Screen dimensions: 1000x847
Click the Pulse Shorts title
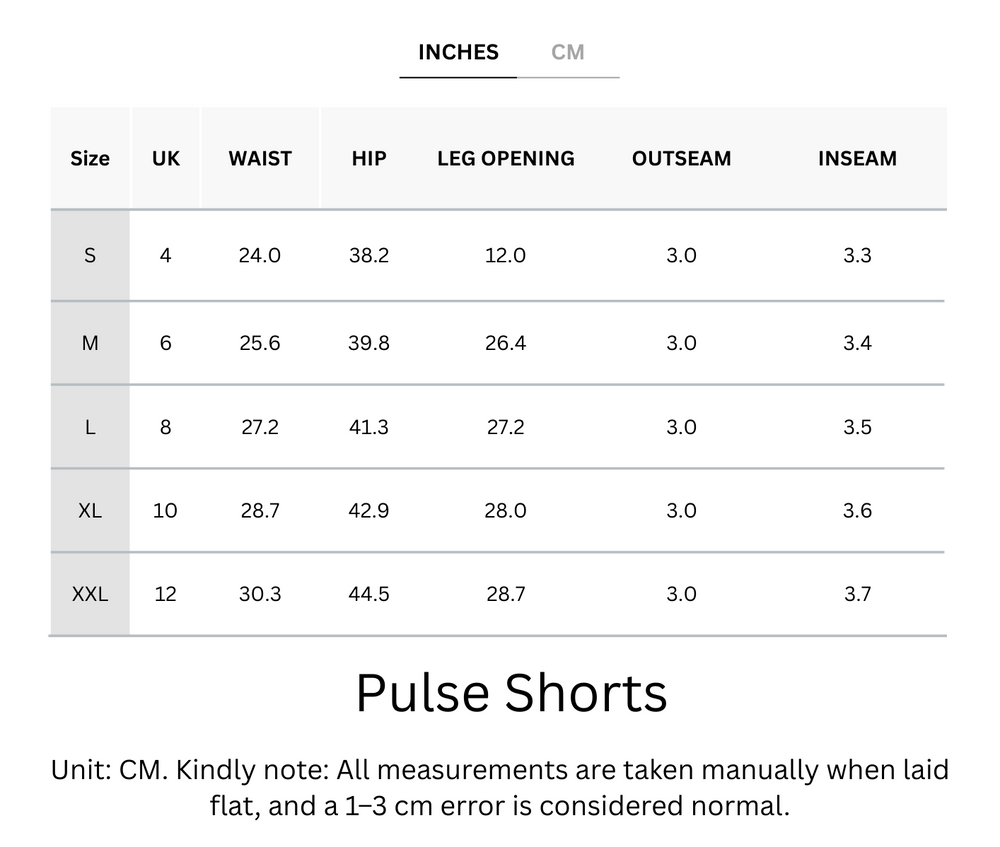click(511, 692)
